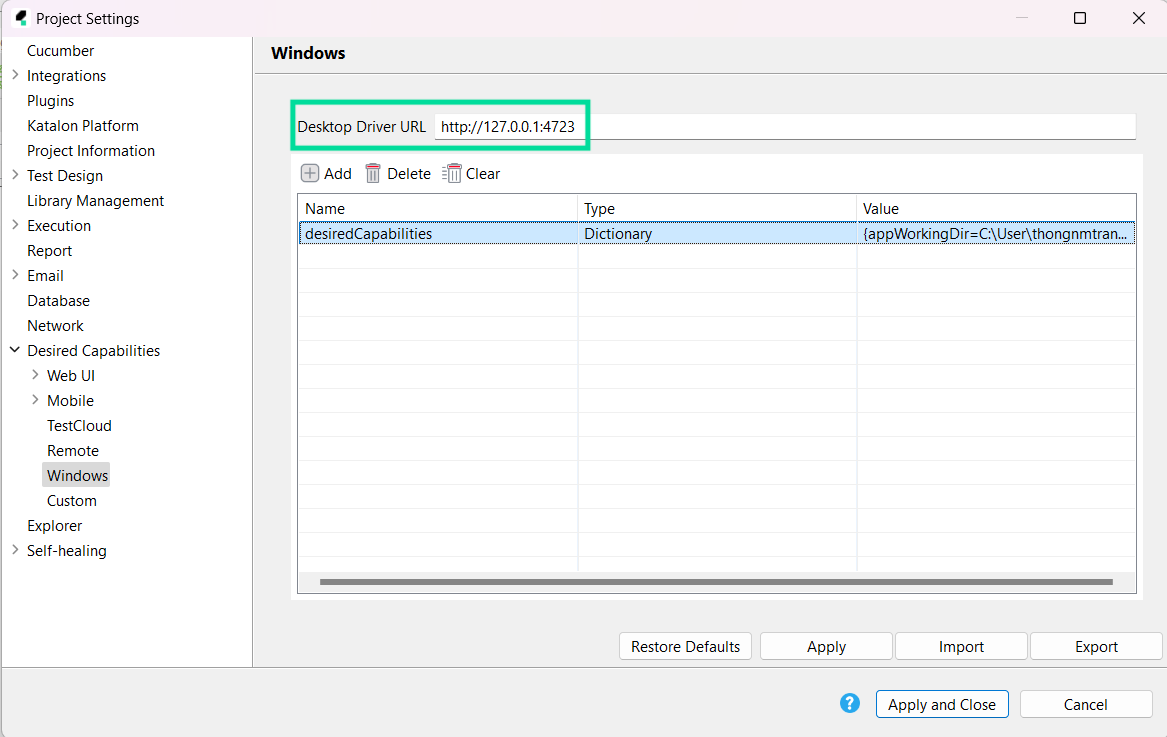
Task: Expand the Mobile subsection
Action: 34,400
